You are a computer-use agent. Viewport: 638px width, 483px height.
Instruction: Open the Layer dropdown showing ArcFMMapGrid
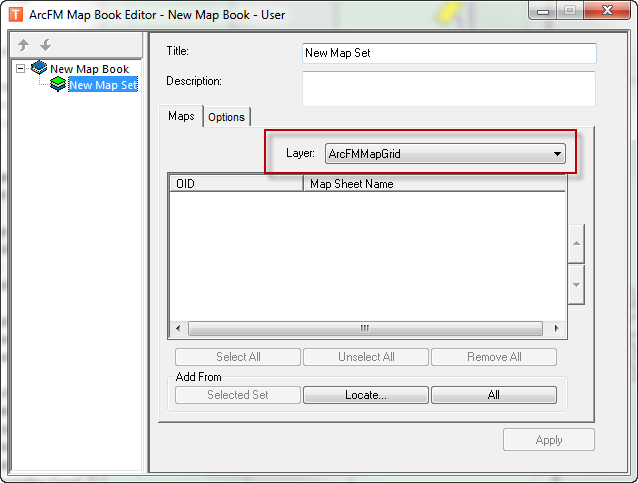[x=445, y=154]
